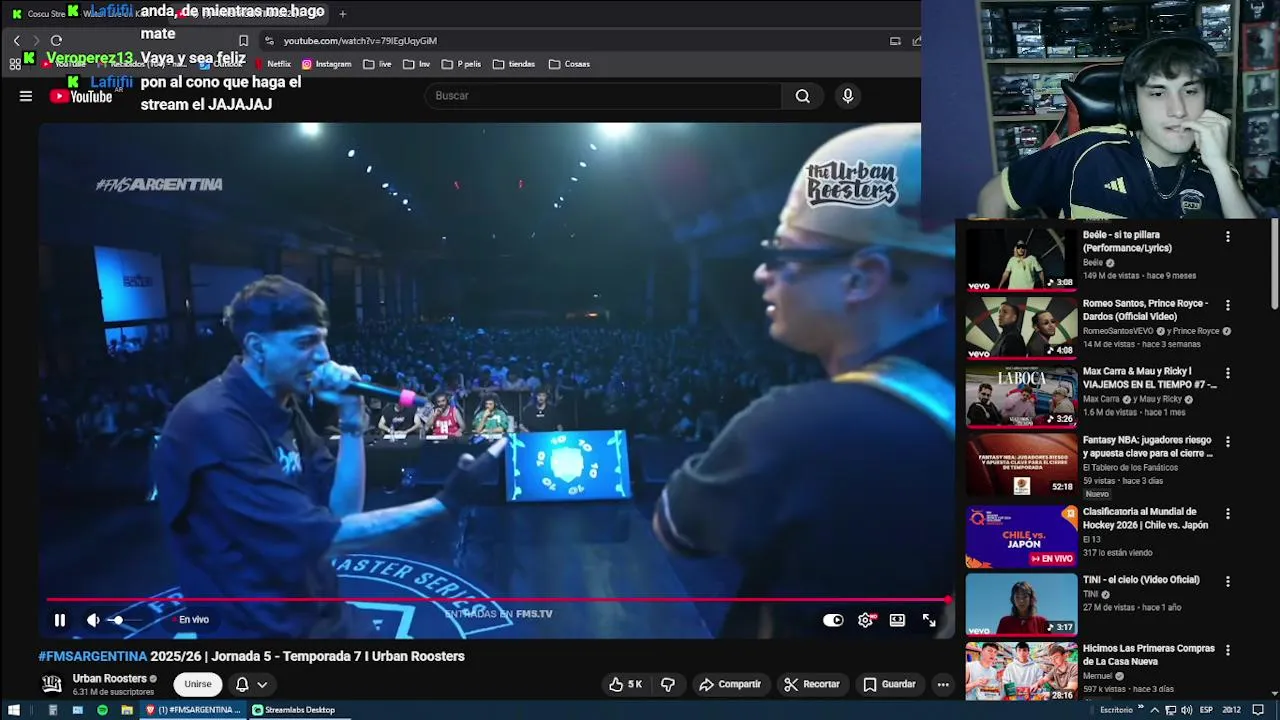
Task: Open the 'live' bookmarks folder
Action: tap(377, 64)
